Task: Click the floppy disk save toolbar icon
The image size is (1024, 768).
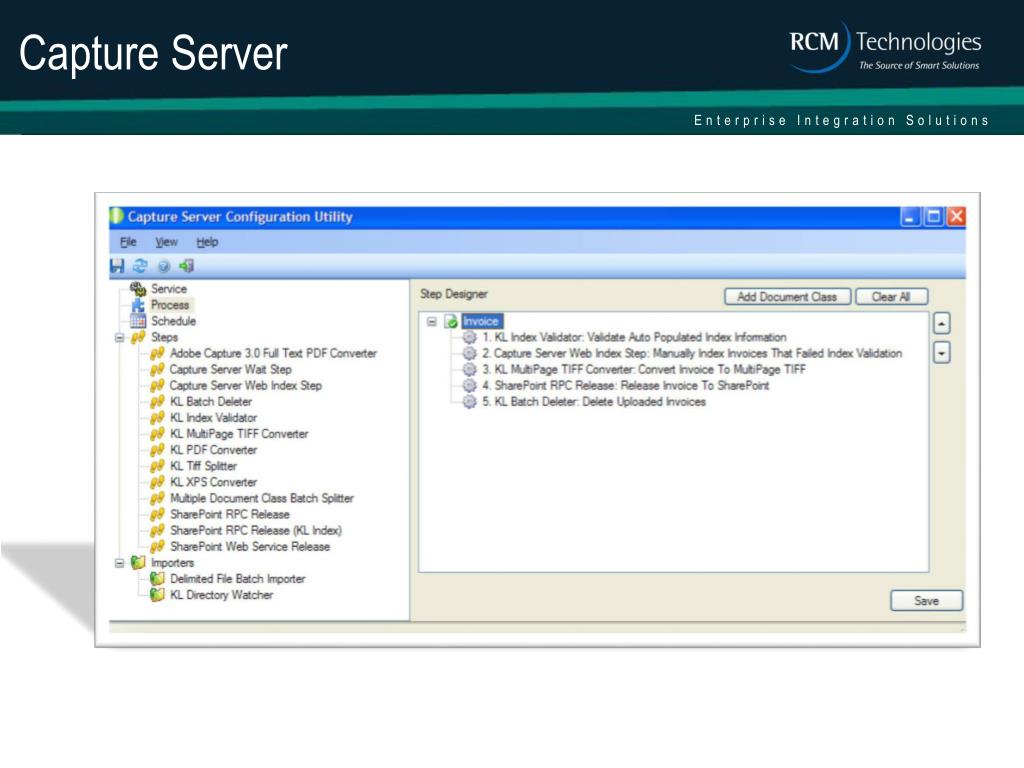Action: click(117, 266)
